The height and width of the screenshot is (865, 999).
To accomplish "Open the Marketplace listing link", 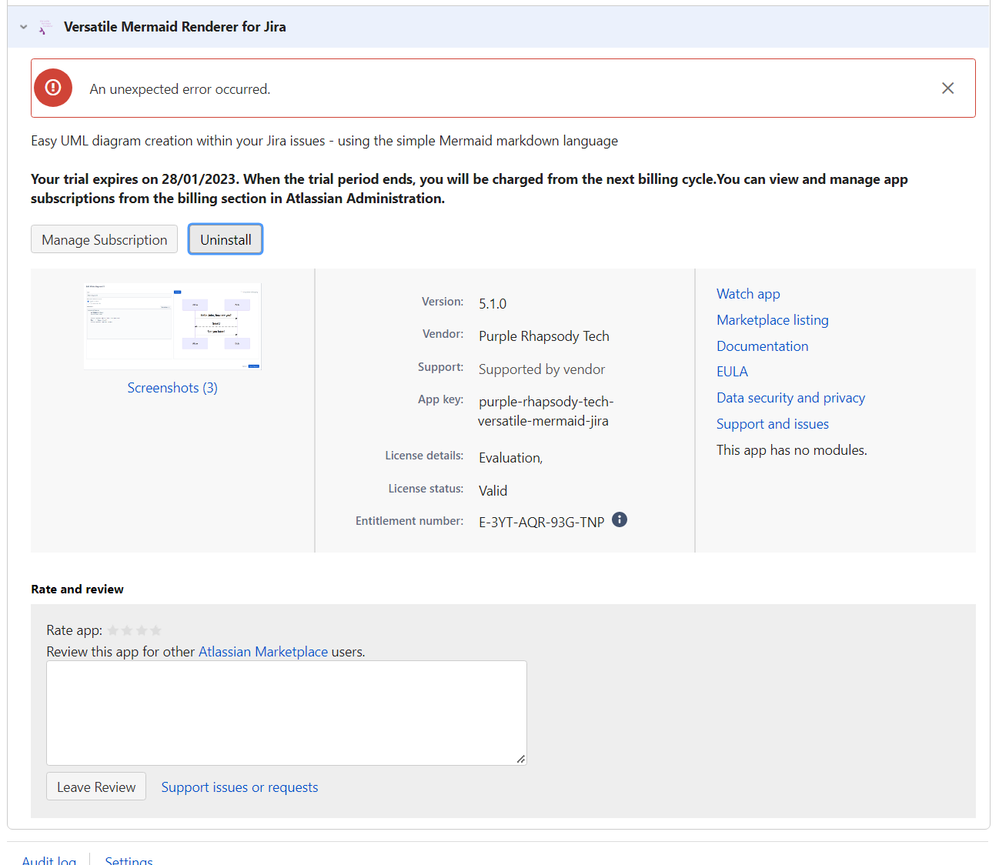I will 772,320.
